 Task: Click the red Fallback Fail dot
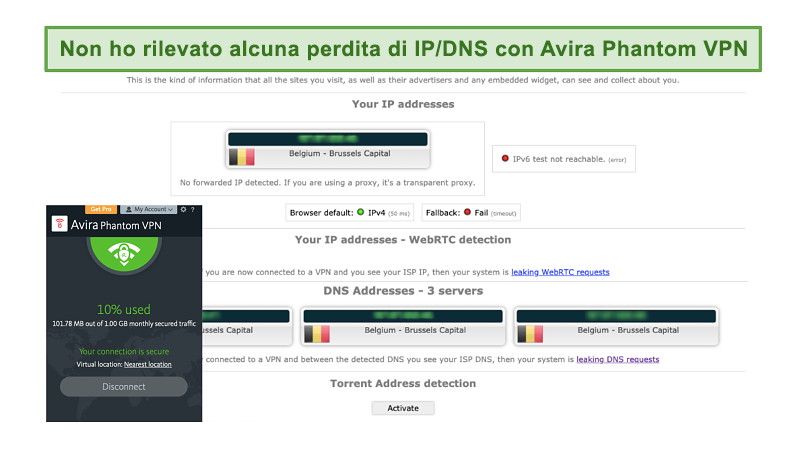tap(467, 212)
